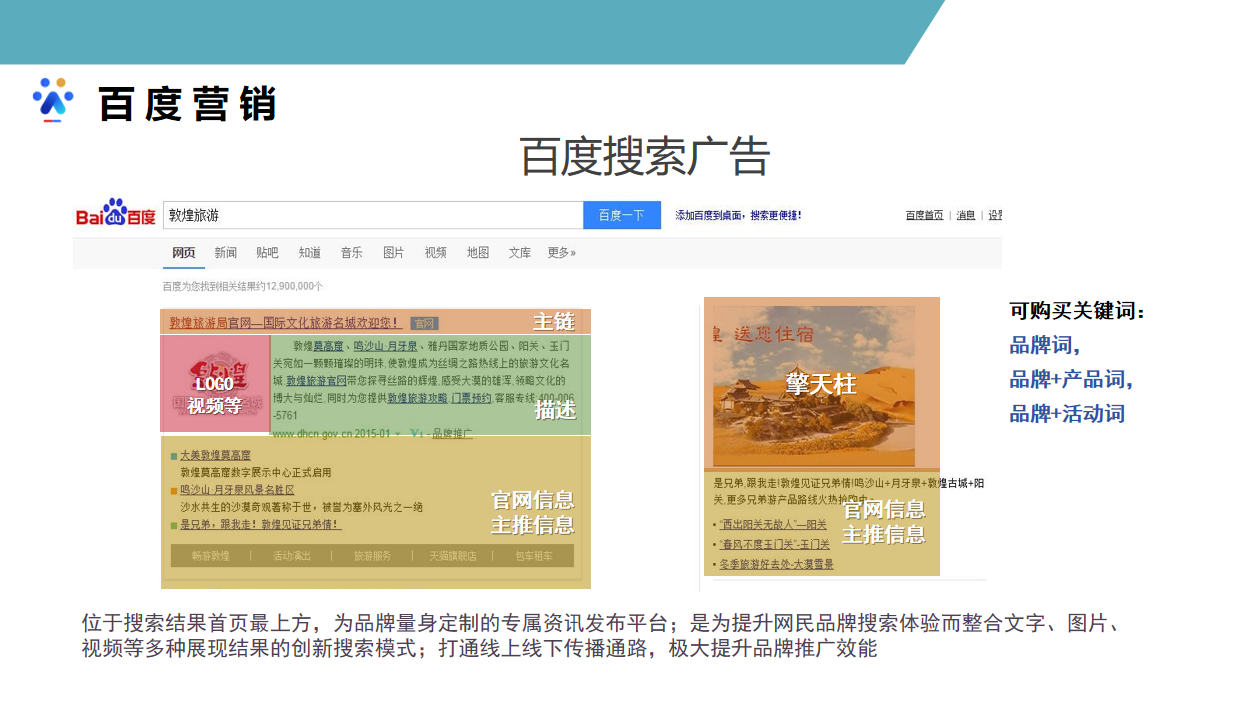Viewport: 1256px width, 706px height.
Task: Click the 添加百度到桌面 link
Action: 738,215
